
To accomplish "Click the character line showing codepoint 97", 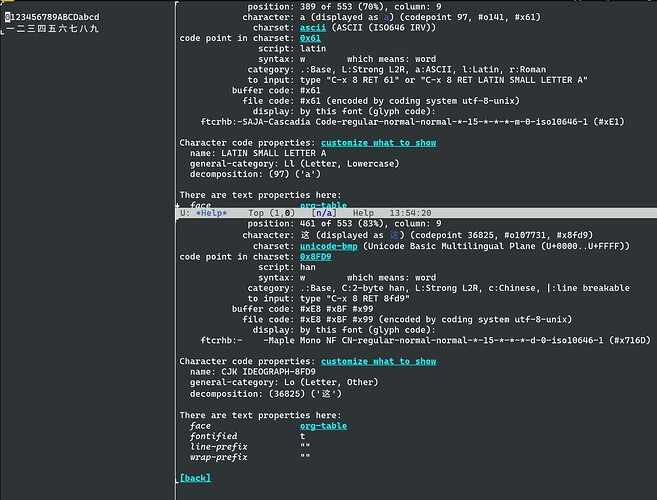I will coord(391,17).
